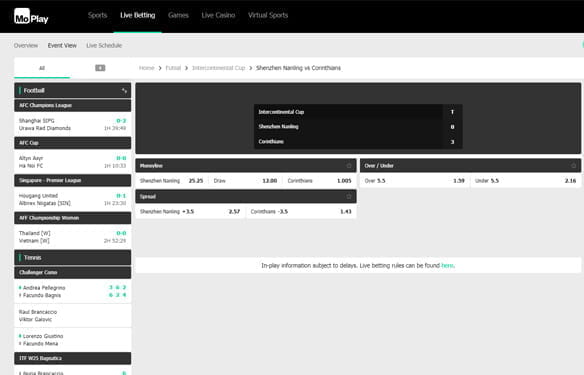Open the Intercontinental Cup breadcrumb link
Screen dimensions: 584x375
(219, 68)
